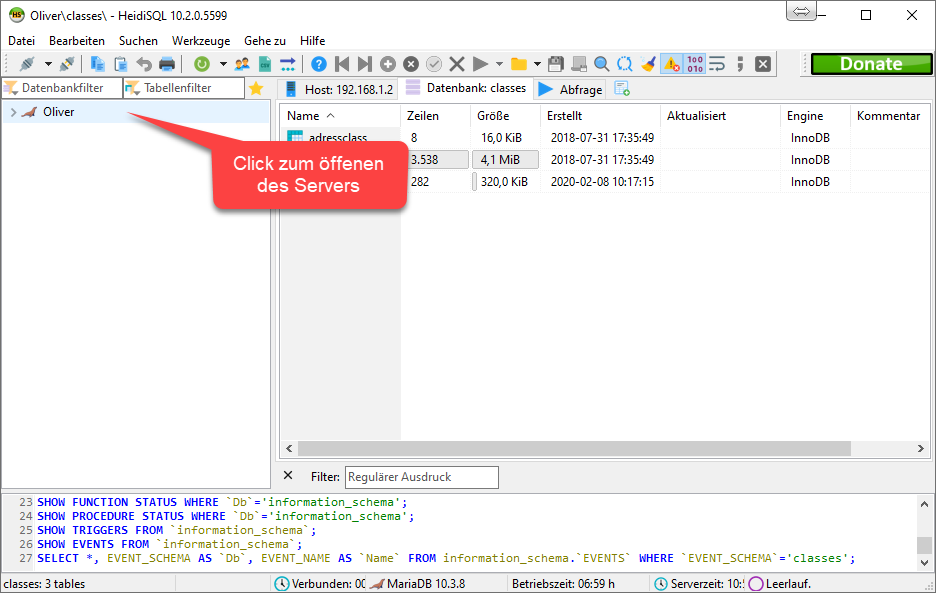Open the Hilfe menu
936x593 pixels.
tap(312, 41)
